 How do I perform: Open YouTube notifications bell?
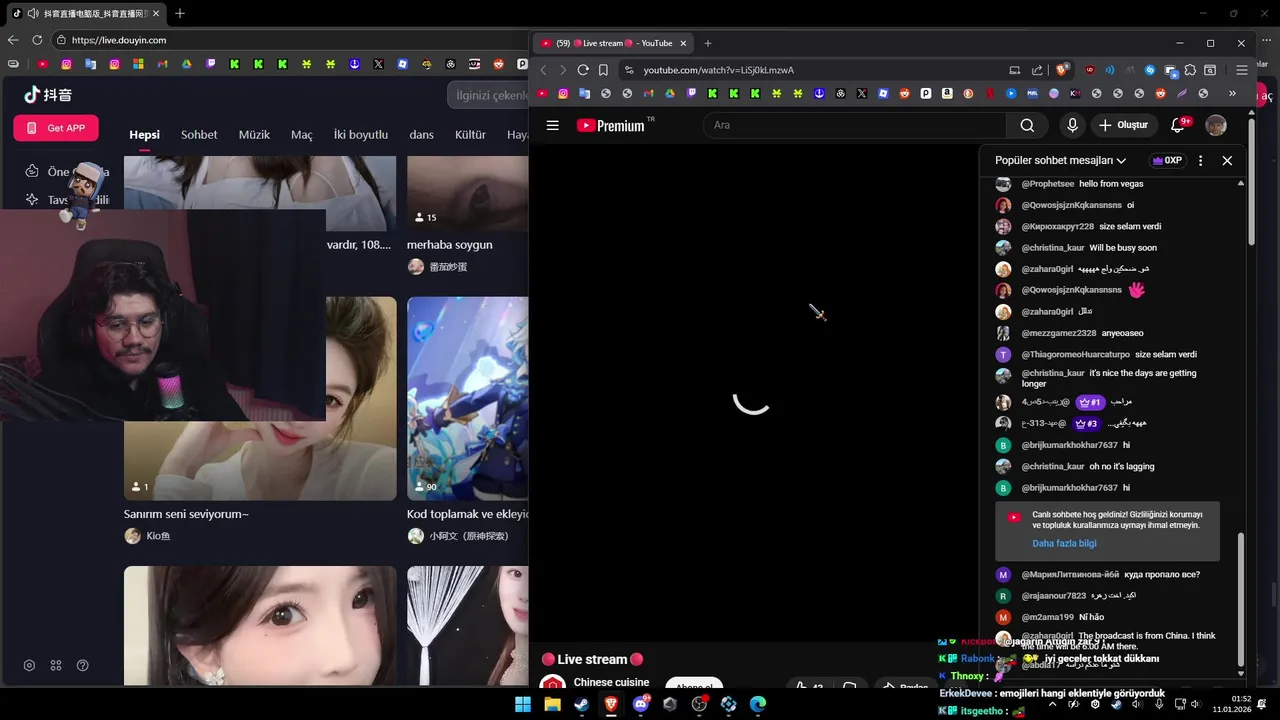pyautogui.click(x=1178, y=125)
